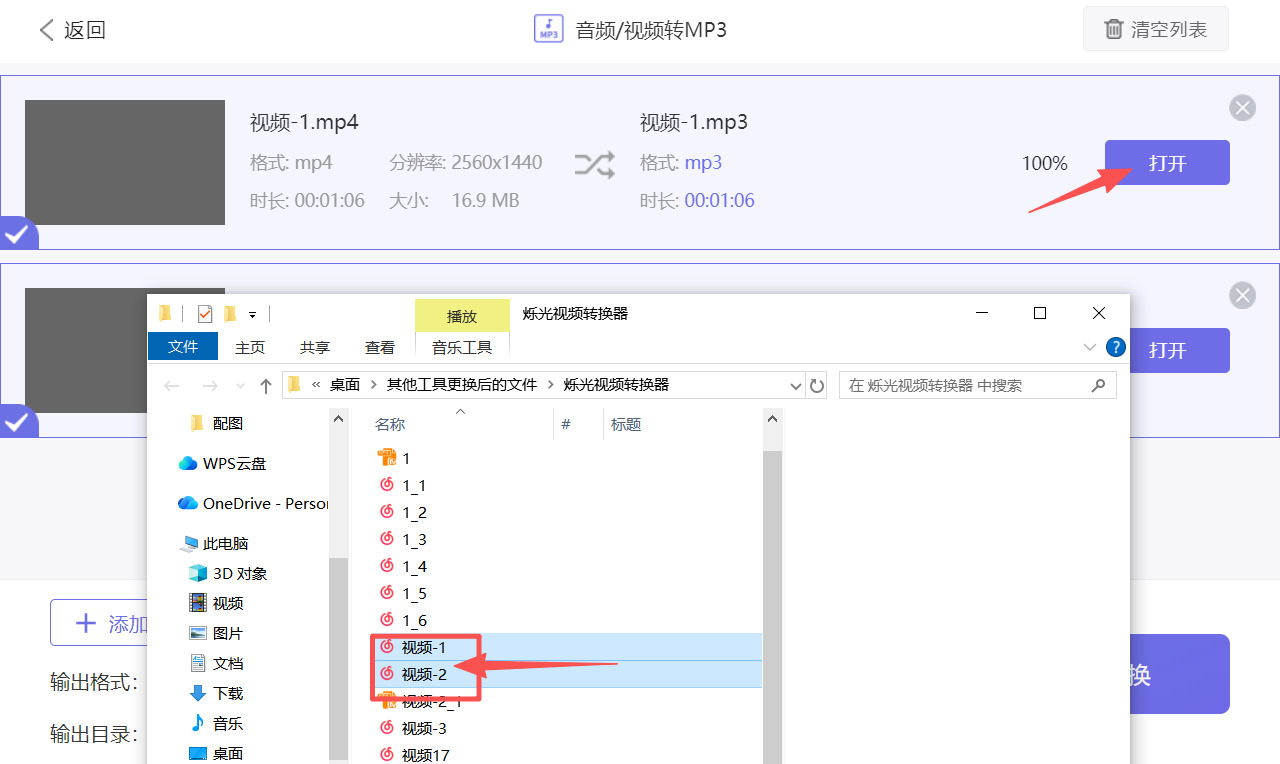Switch to the 主页 ribbon tab

tap(250, 347)
